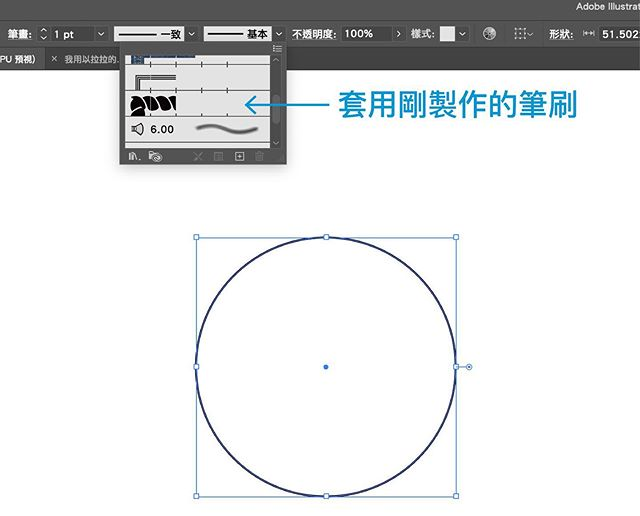640x516 pixels.
Task: Edit the shape width value 51.502
Action: [619, 34]
